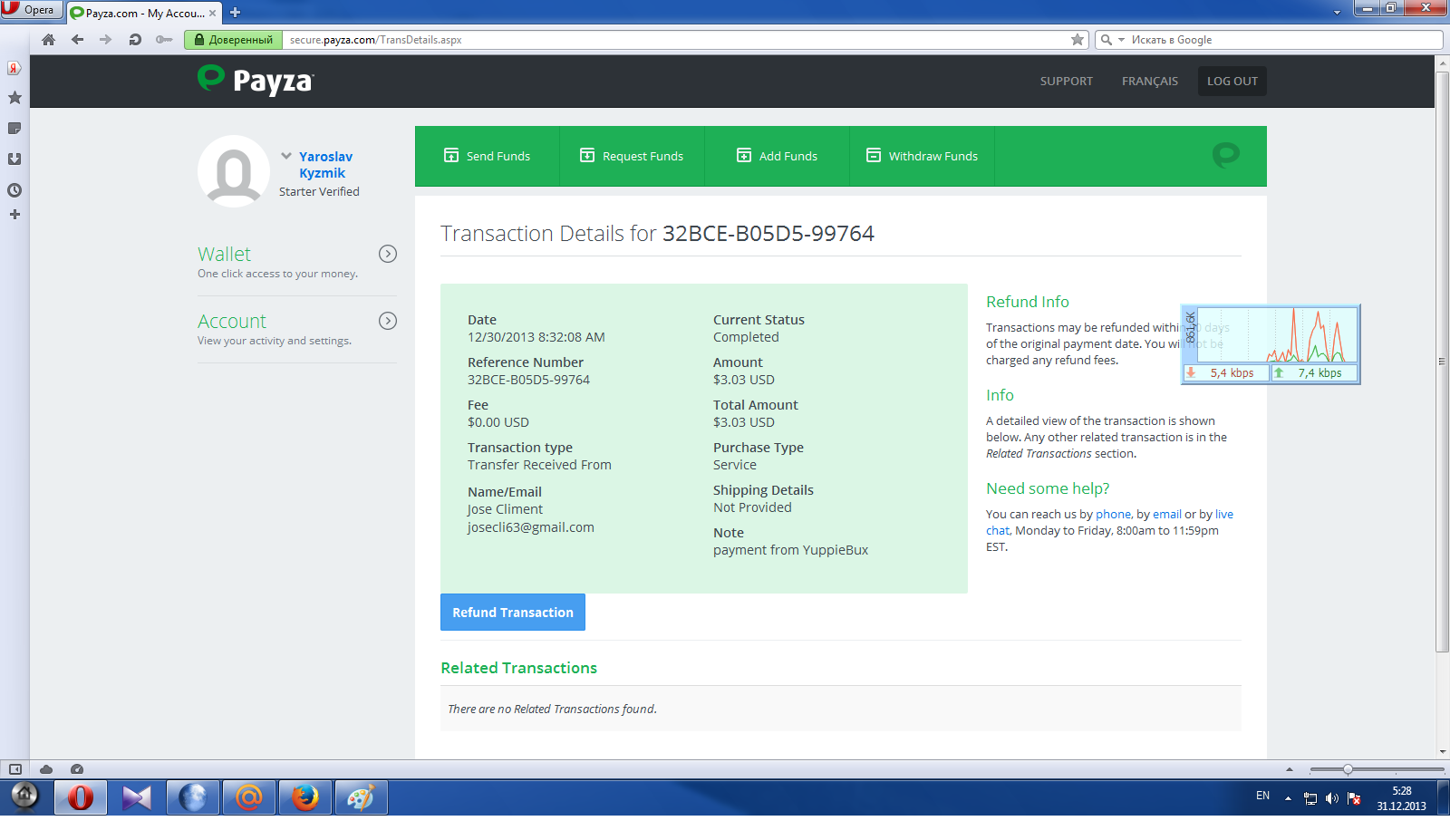Bookmark page using the address bar star
The height and width of the screenshot is (840, 1450).
pyautogui.click(x=1077, y=40)
